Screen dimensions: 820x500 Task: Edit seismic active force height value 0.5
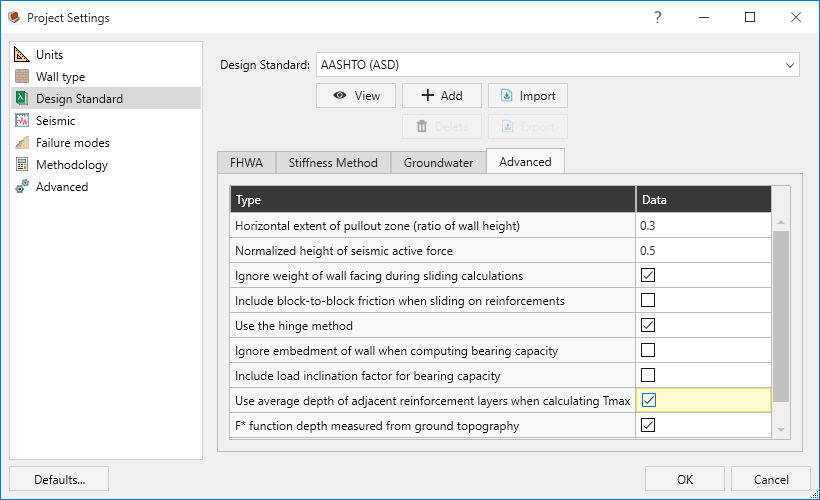coord(703,251)
